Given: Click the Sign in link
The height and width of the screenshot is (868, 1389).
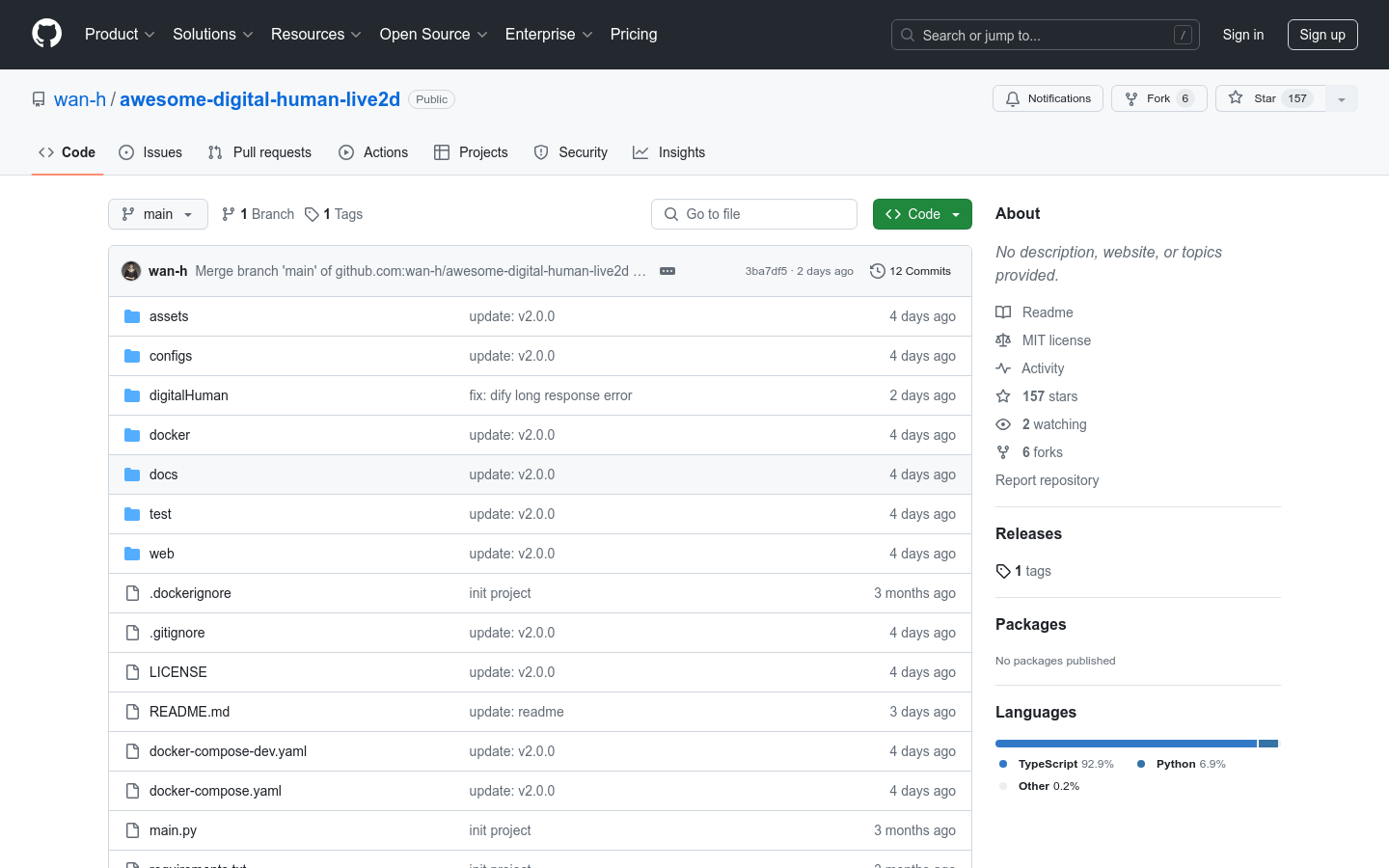Looking at the screenshot, I should coord(1243,35).
